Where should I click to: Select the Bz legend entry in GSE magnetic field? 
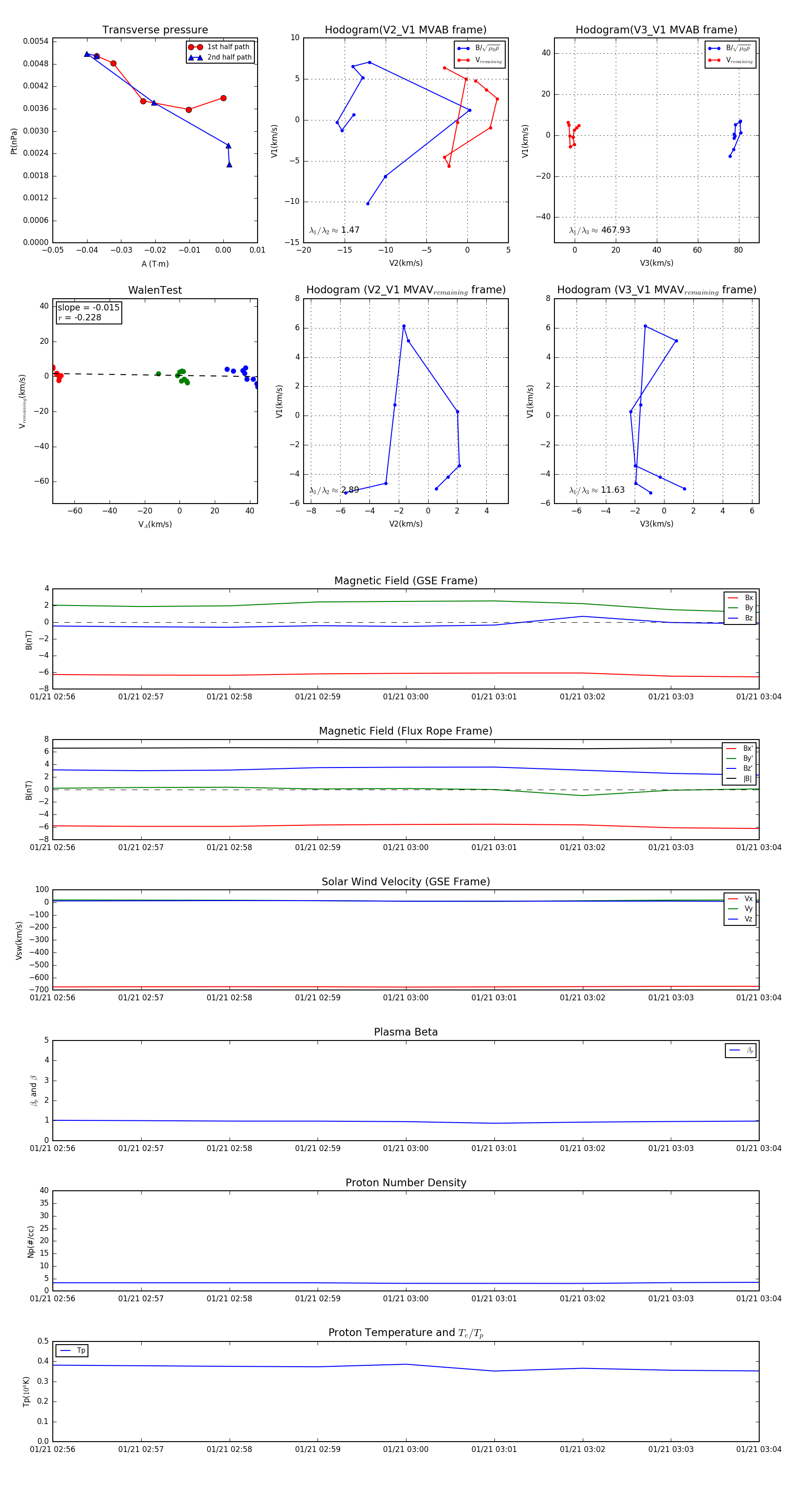pyautogui.click(x=740, y=619)
